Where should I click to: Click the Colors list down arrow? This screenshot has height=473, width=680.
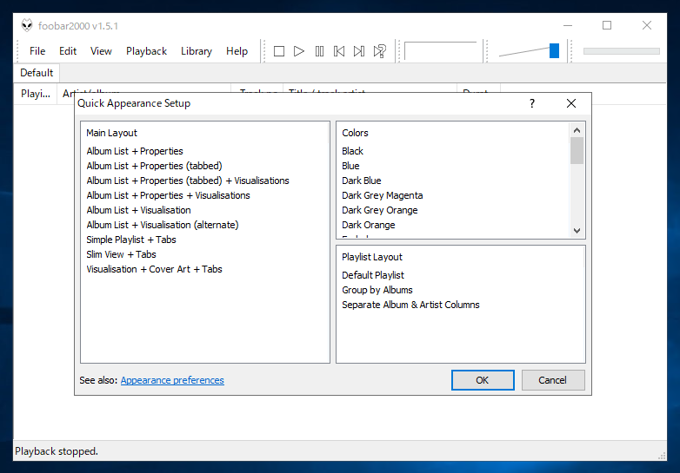click(x=577, y=231)
